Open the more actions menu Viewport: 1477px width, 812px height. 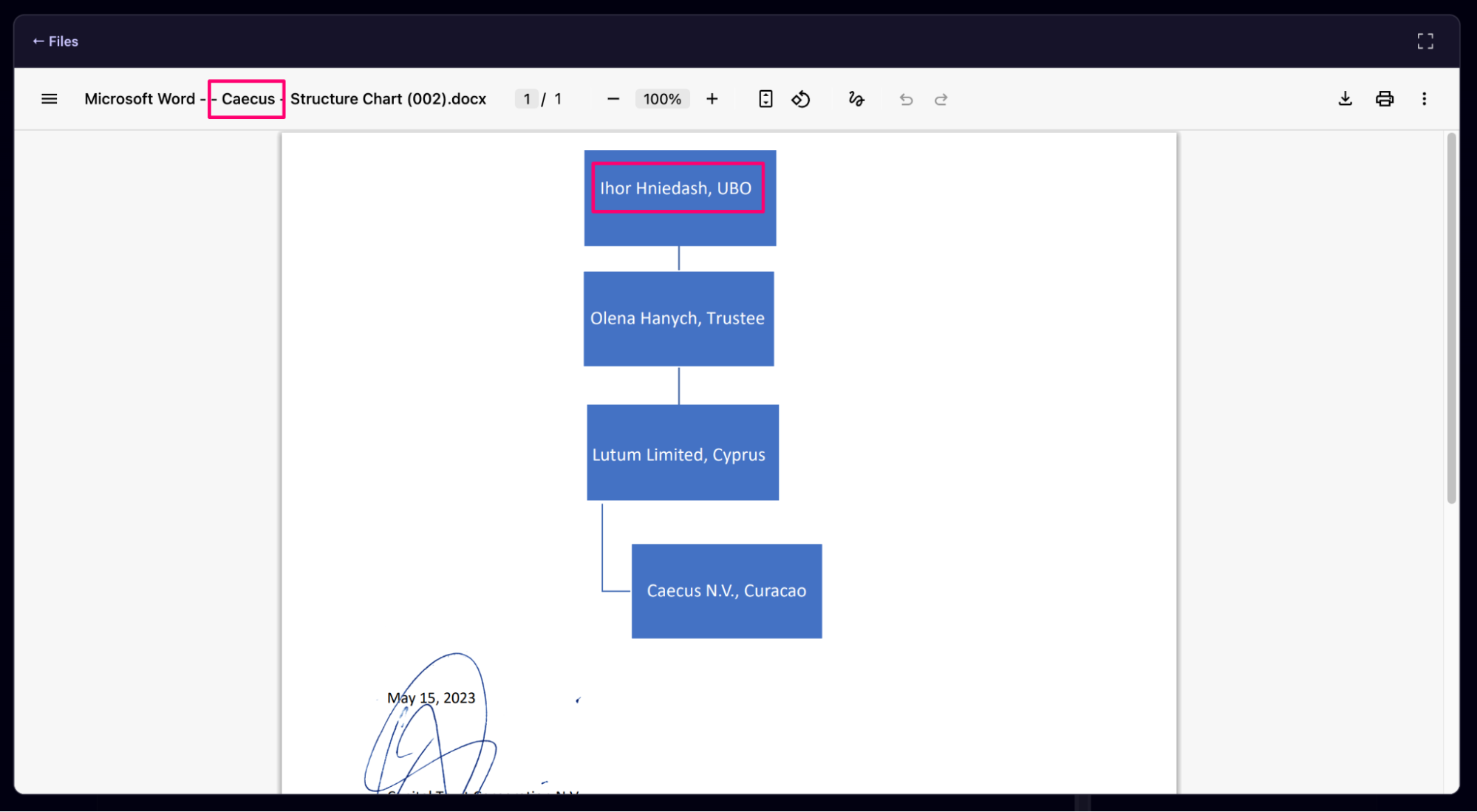(x=1425, y=99)
